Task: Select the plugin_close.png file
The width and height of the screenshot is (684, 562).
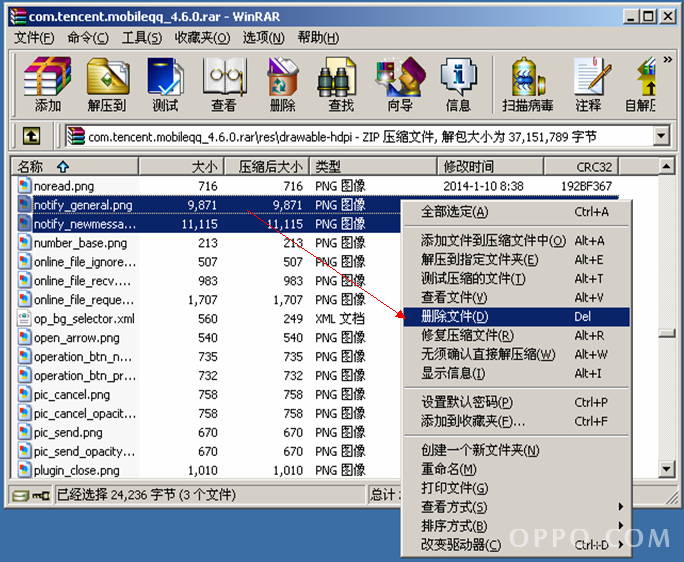Action: [x=77, y=470]
